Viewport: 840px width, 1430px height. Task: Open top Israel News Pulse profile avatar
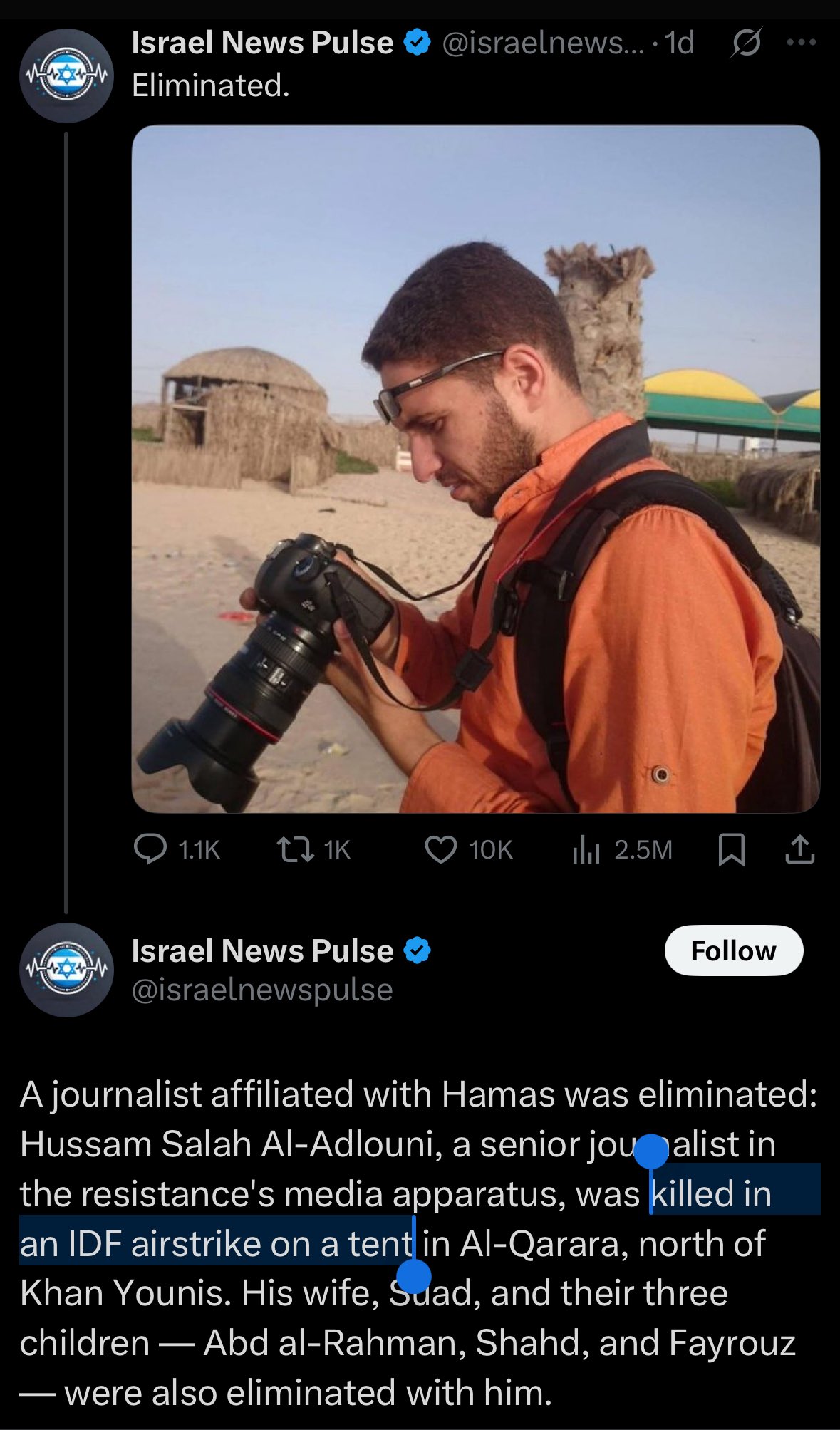(x=66, y=75)
